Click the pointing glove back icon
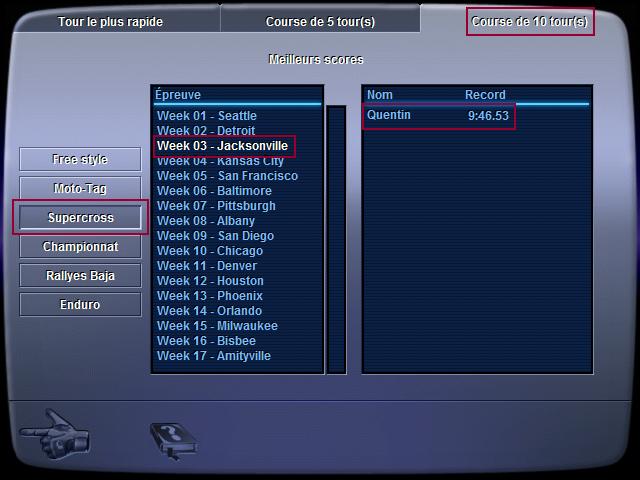This screenshot has height=480, width=640. click(x=55, y=434)
